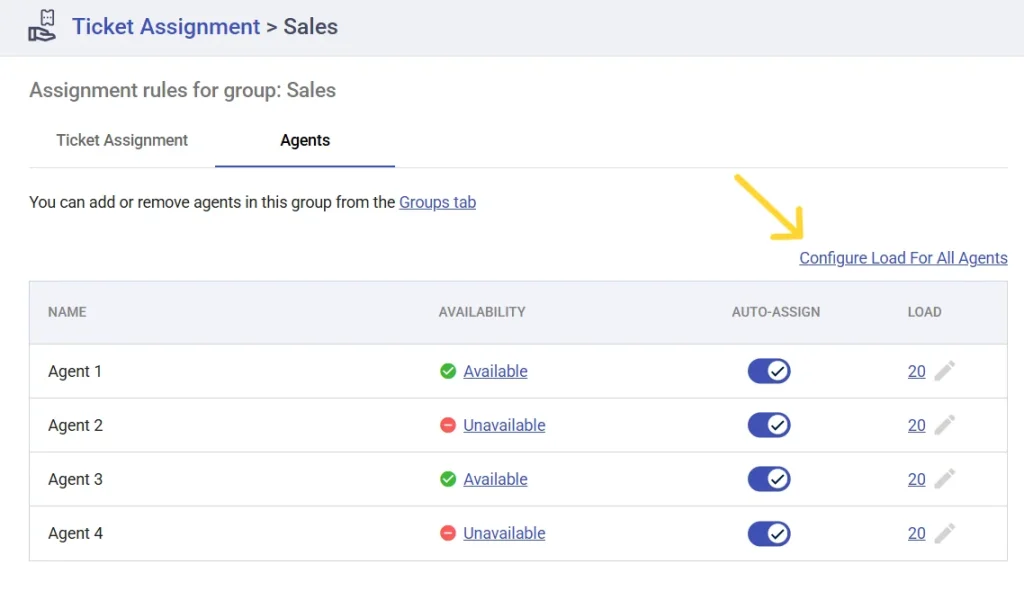Select the Agent 2 name cell
The width and height of the screenshot is (1024, 591).
pos(75,425)
